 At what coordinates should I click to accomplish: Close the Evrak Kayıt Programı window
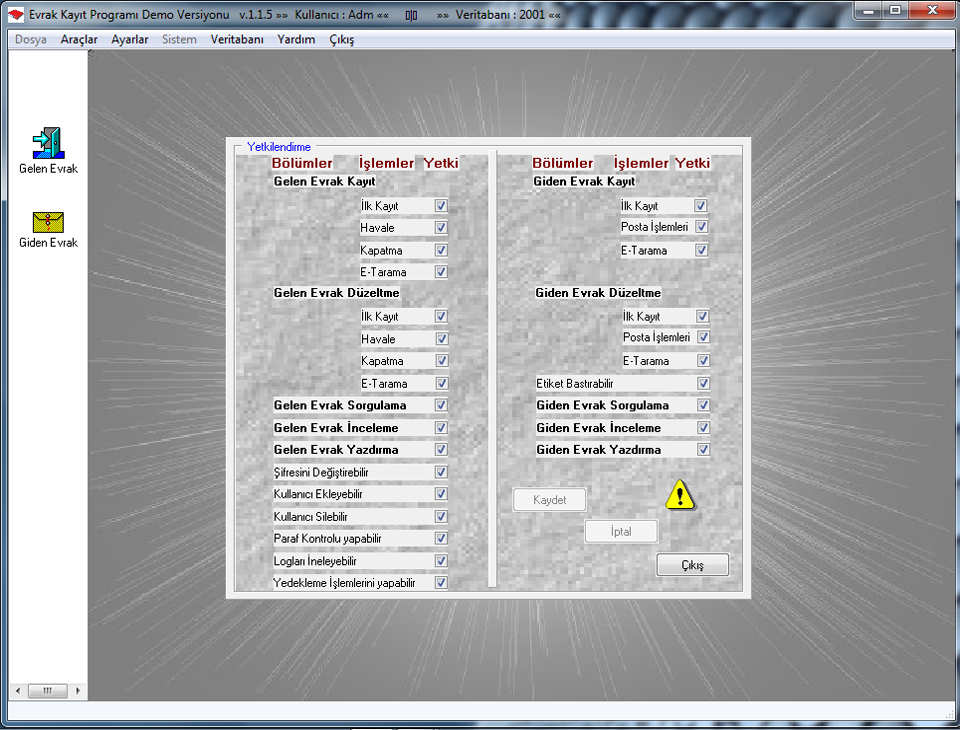coord(932,10)
